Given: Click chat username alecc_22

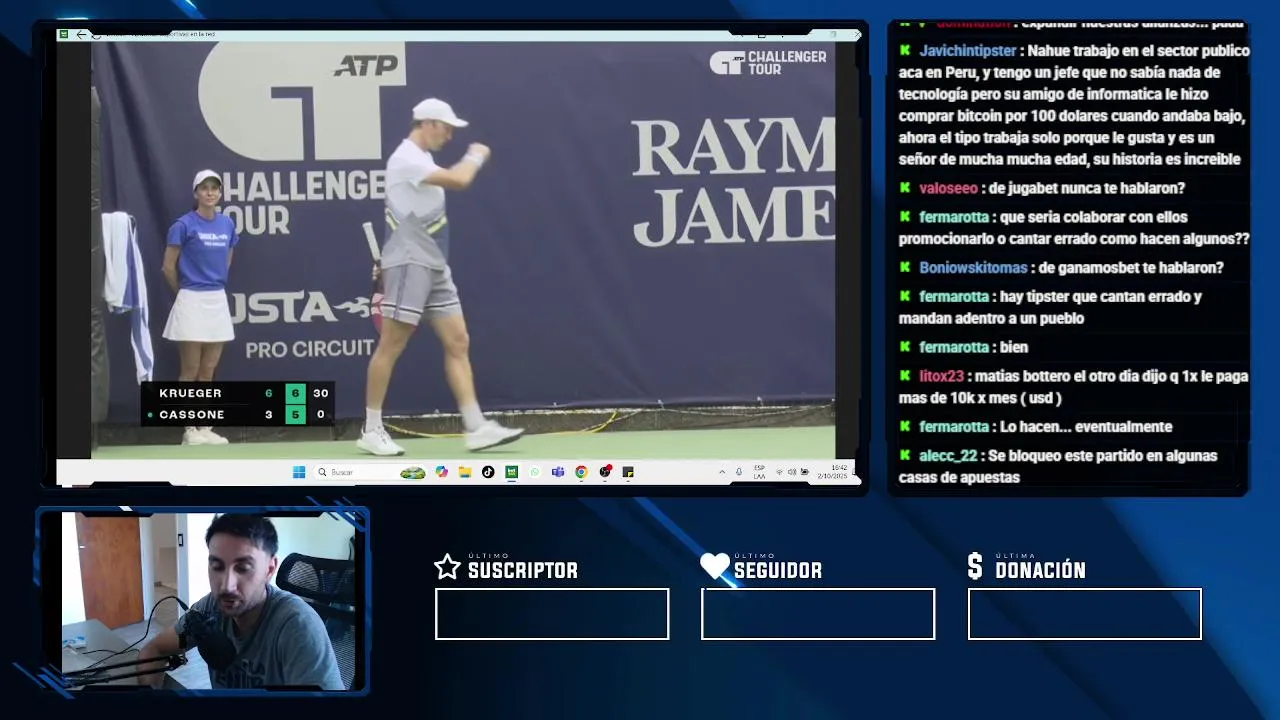Looking at the screenshot, I should [948, 456].
